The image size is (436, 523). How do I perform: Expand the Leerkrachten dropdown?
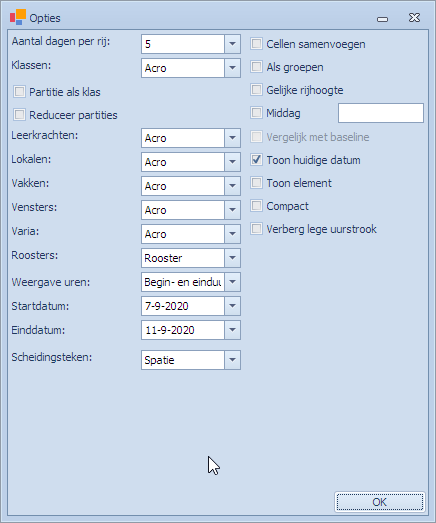pyautogui.click(x=233, y=138)
